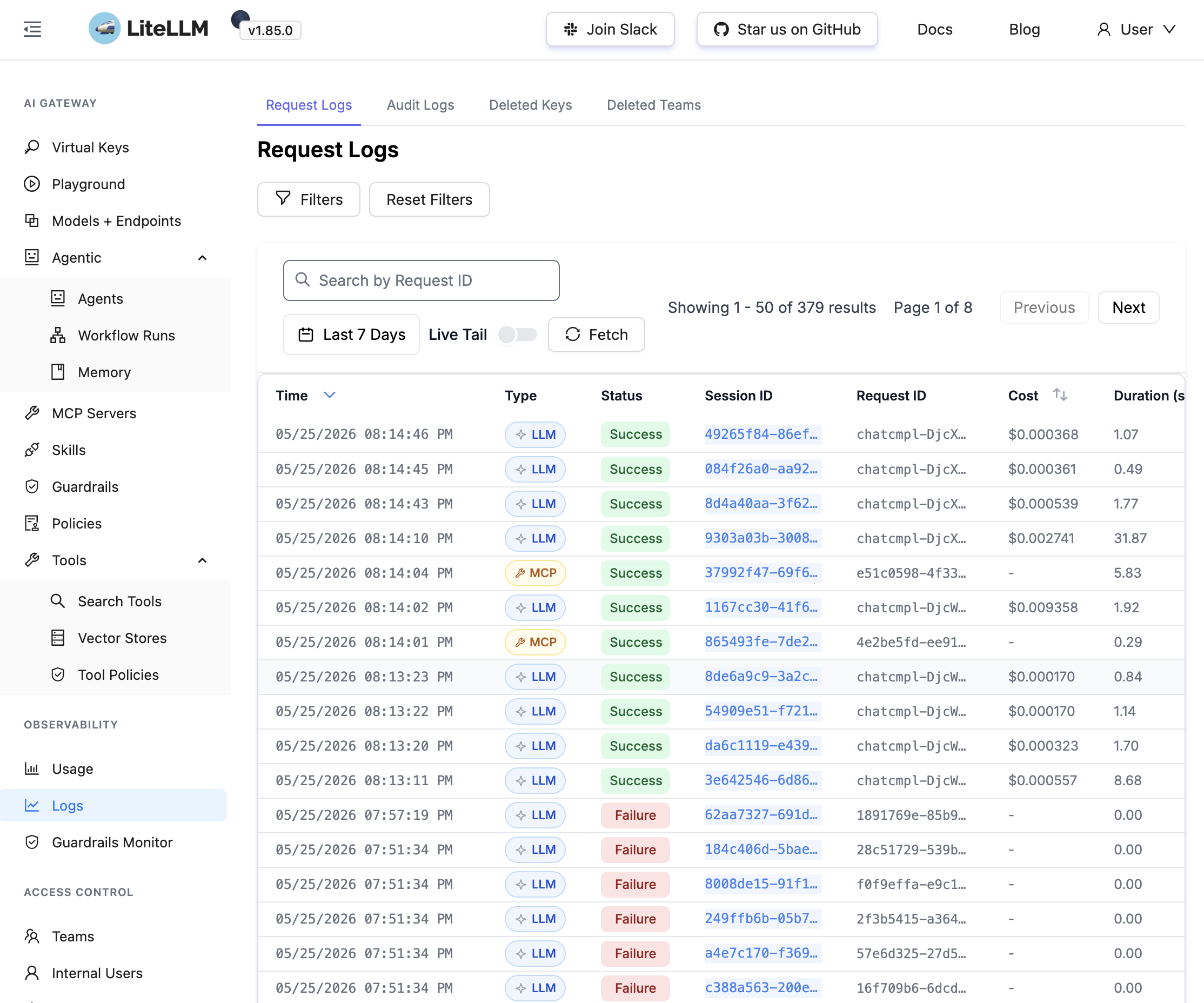This screenshot has width=1204, height=1003.
Task: Open the Blog link
Action: point(1025,29)
